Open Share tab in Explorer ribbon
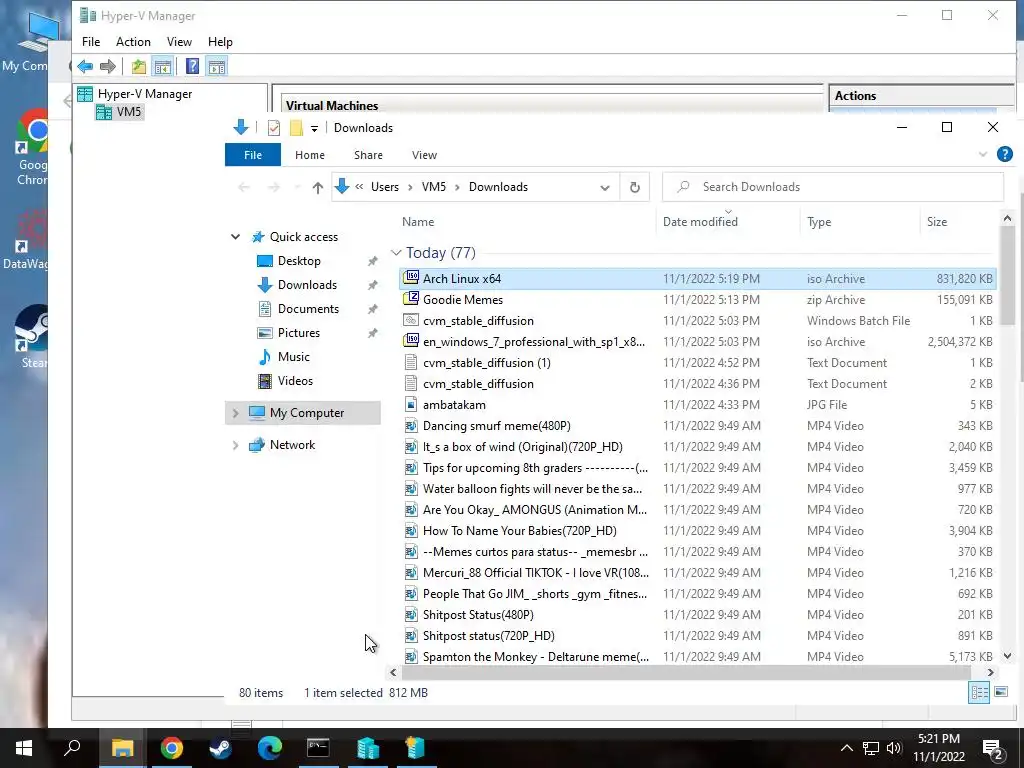1024x768 pixels. [368, 155]
